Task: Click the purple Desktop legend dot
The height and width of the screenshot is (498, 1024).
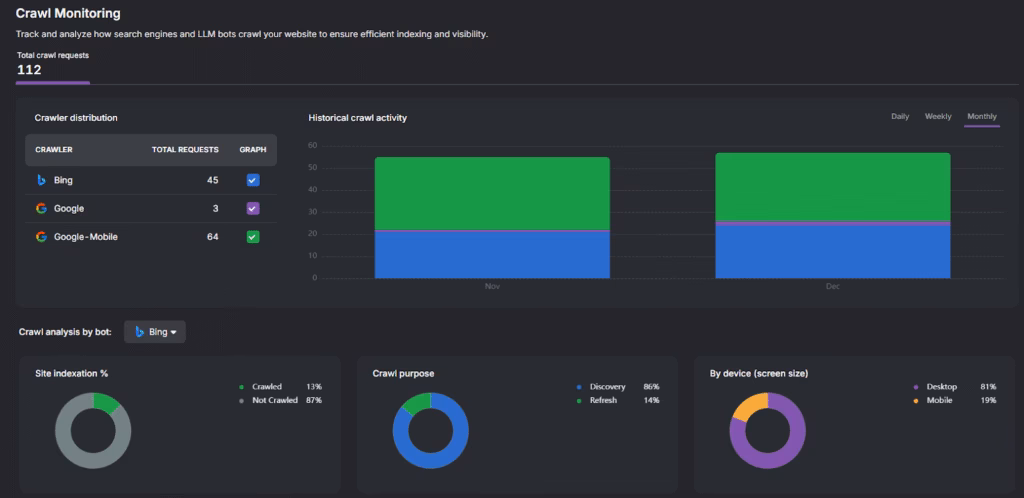Action: click(915, 387)
